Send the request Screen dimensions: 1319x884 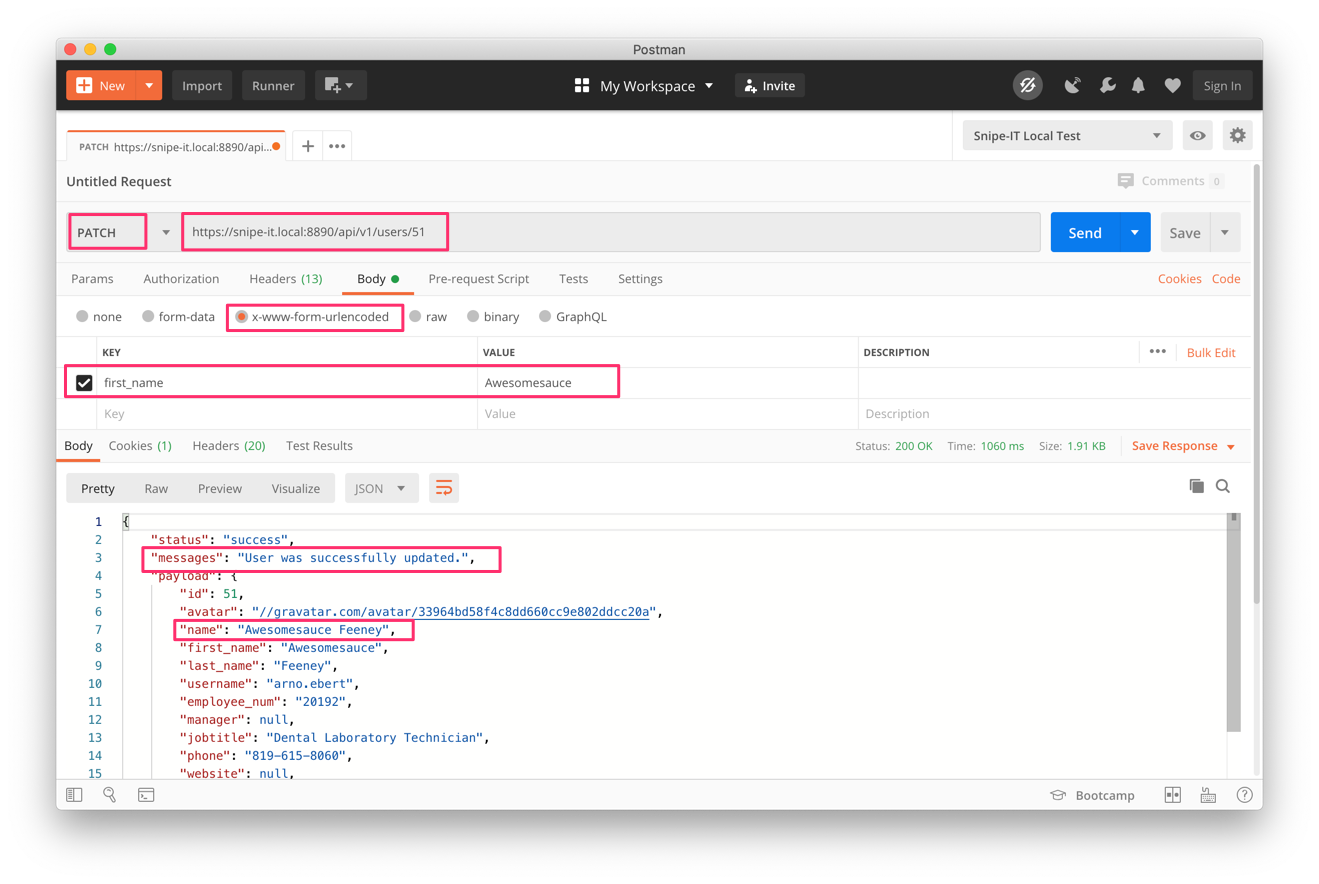[x=1085, y=232]
